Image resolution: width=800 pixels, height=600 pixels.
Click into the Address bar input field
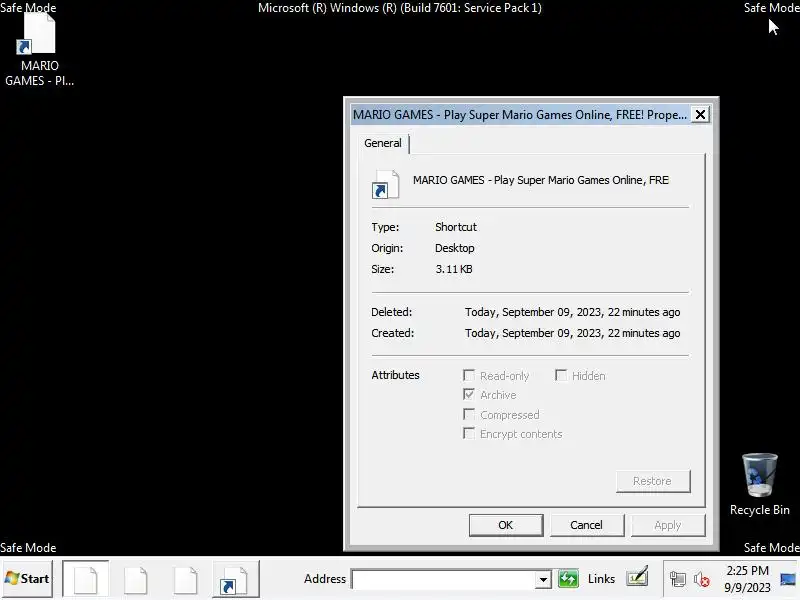coord(443,580)
